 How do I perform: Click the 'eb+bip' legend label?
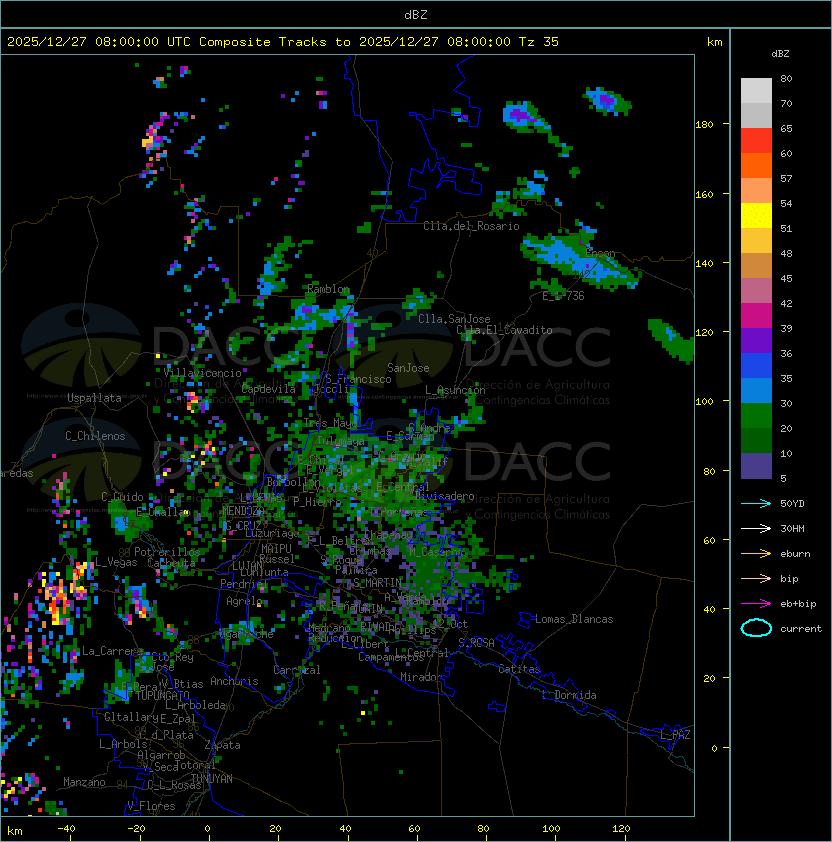click(798, 604)
